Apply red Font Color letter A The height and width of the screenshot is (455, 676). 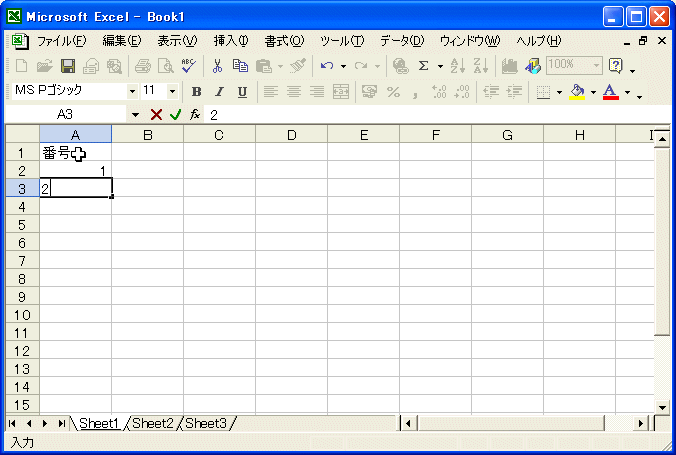[610, 91]
